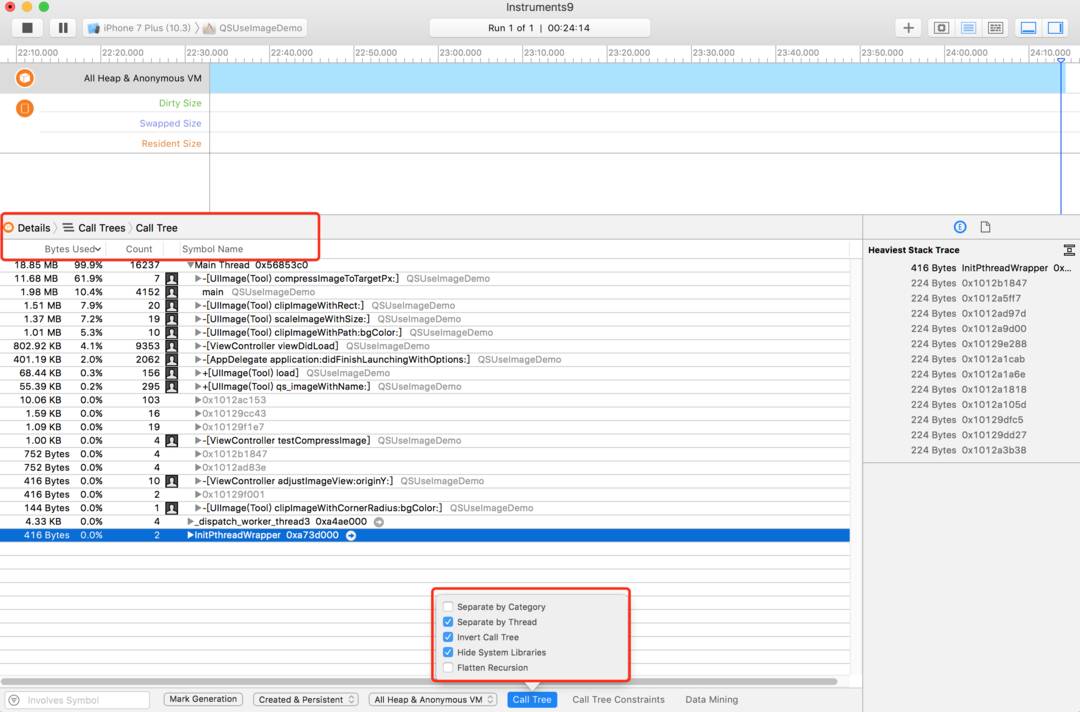Click user code icon for clipImageWithRect row

point(172,306)
